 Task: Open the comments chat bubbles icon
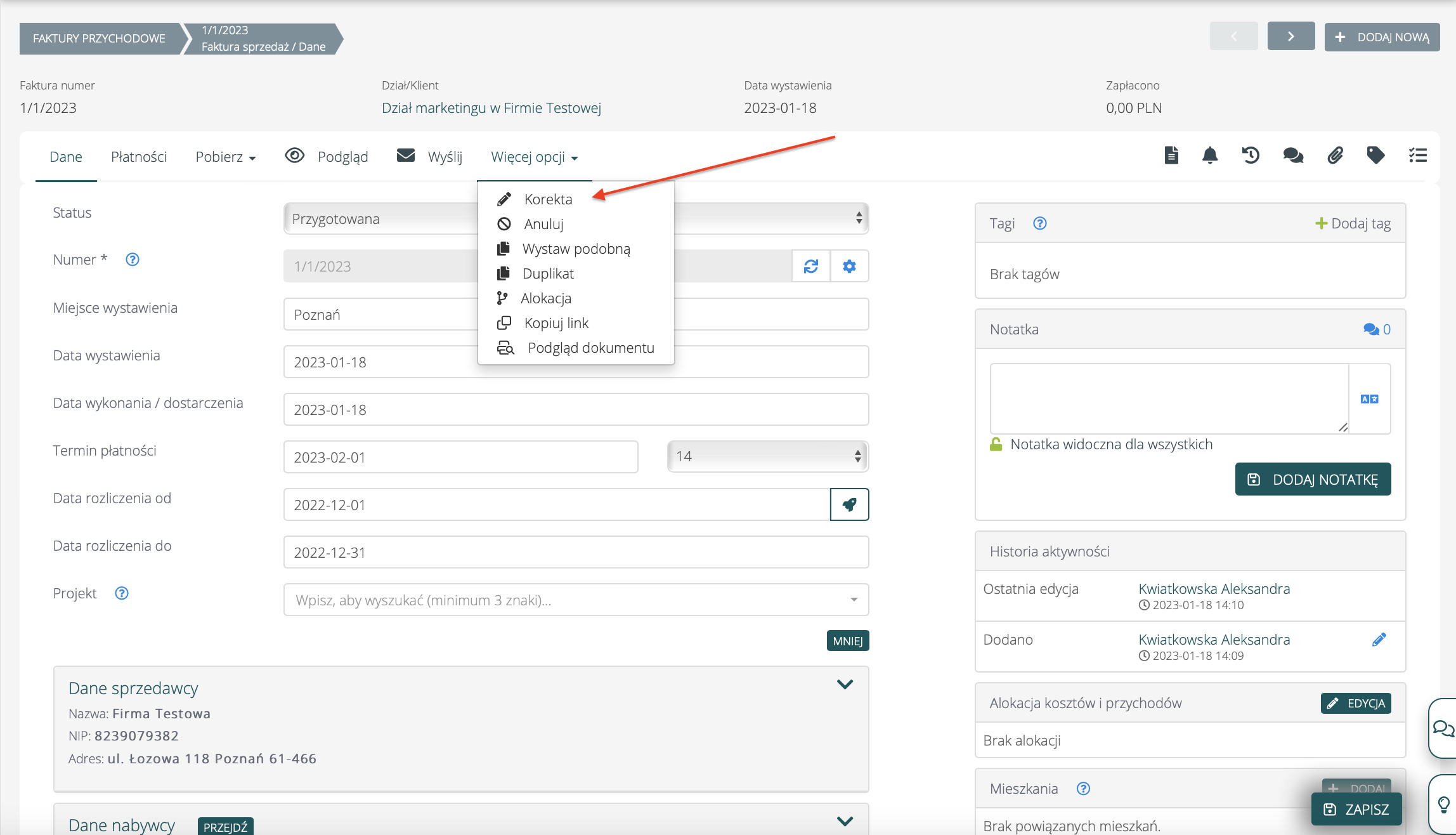point(1293,155)
